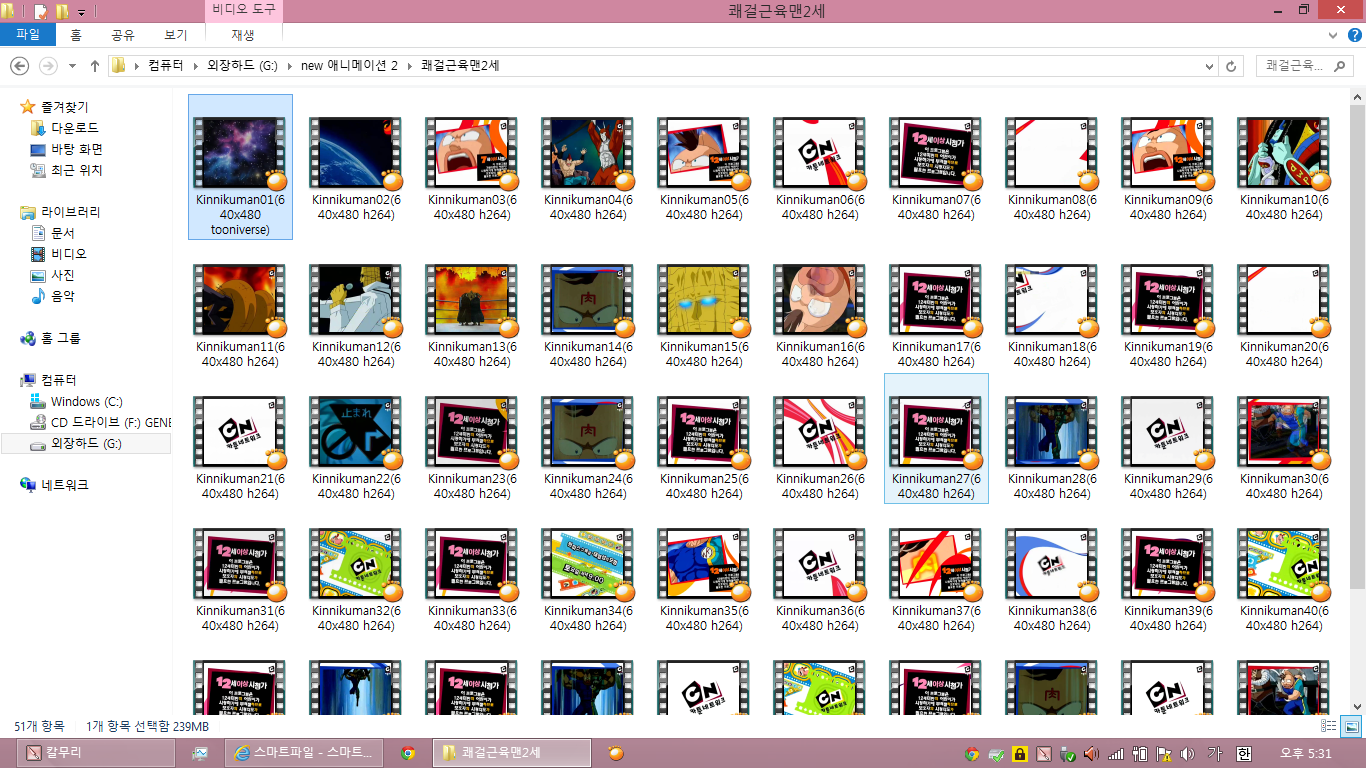
Task: Select 컴퓨터 in navigation pane
Action: (58, 380)
